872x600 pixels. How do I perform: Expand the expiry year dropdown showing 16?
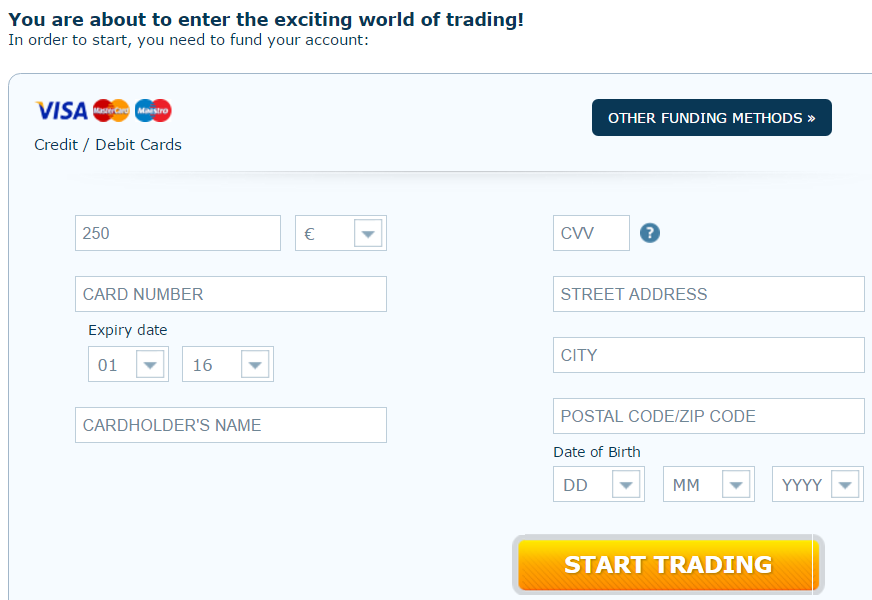coord(228,364)
